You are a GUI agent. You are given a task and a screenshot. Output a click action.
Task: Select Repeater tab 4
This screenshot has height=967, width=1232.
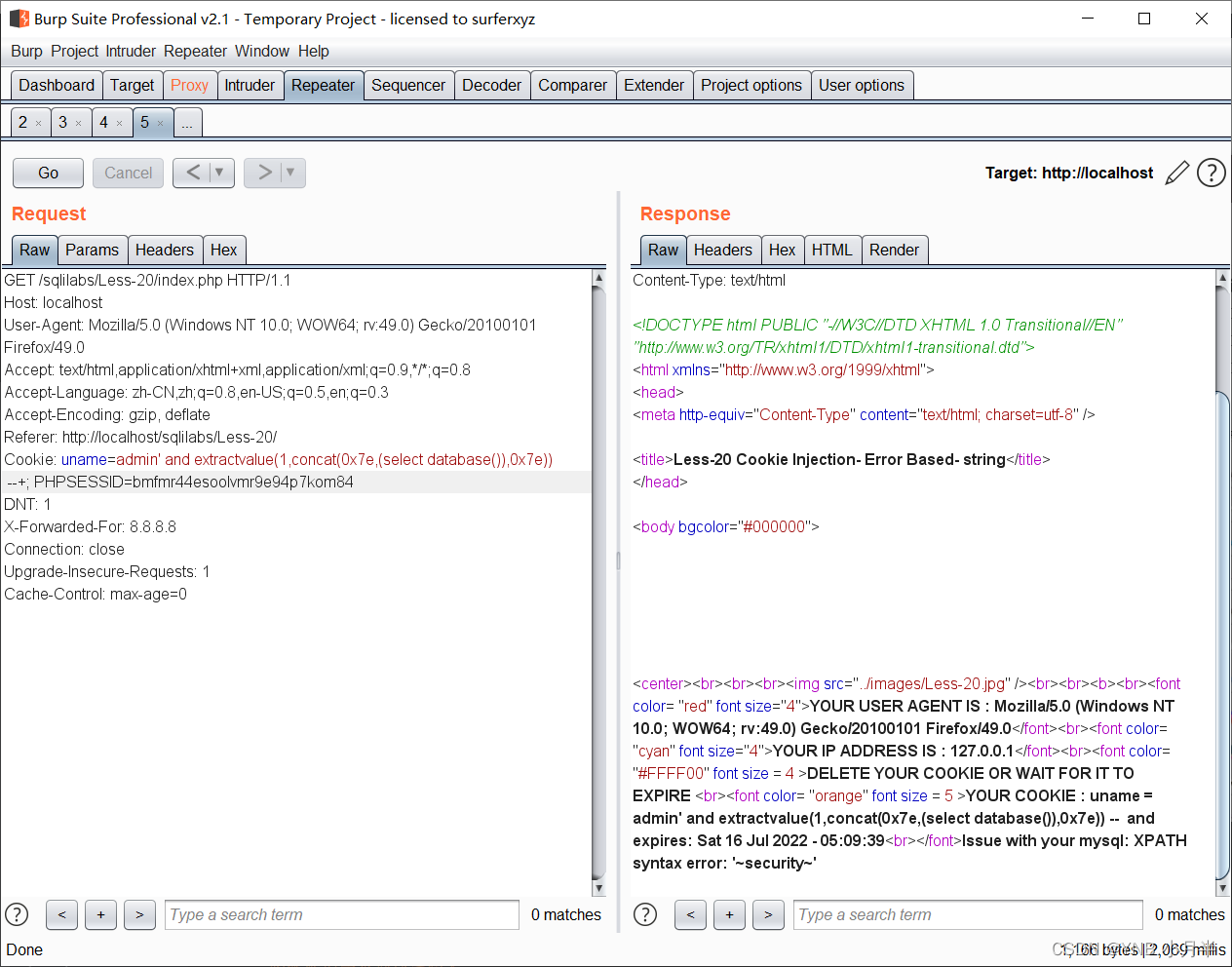103,122
